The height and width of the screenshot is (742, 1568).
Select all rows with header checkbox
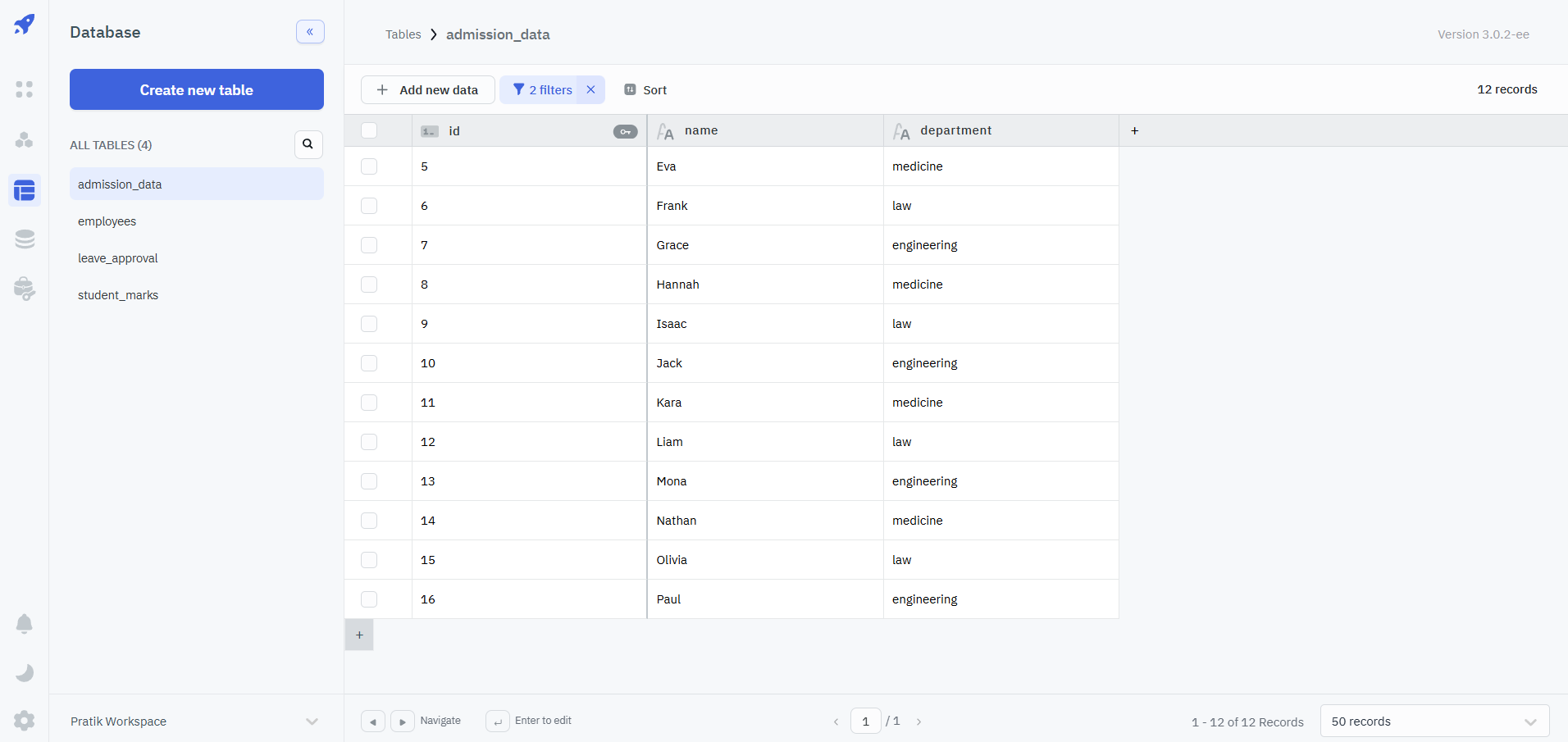pyautogui.click(x=369, y=131)
